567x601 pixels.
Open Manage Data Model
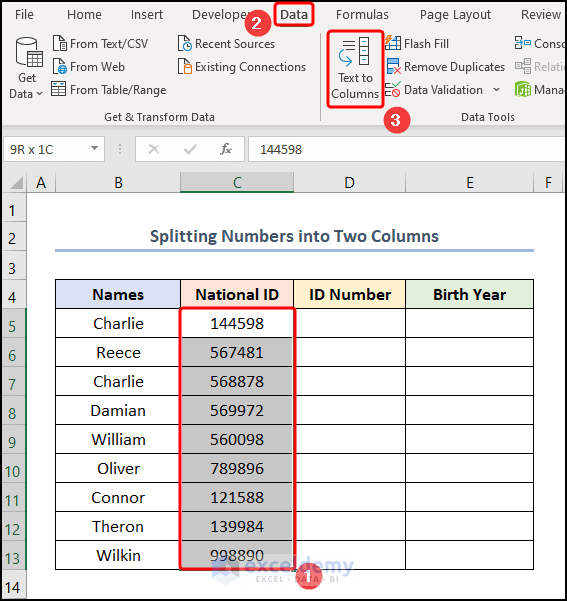pyautogui.click(x=540, y=90)
